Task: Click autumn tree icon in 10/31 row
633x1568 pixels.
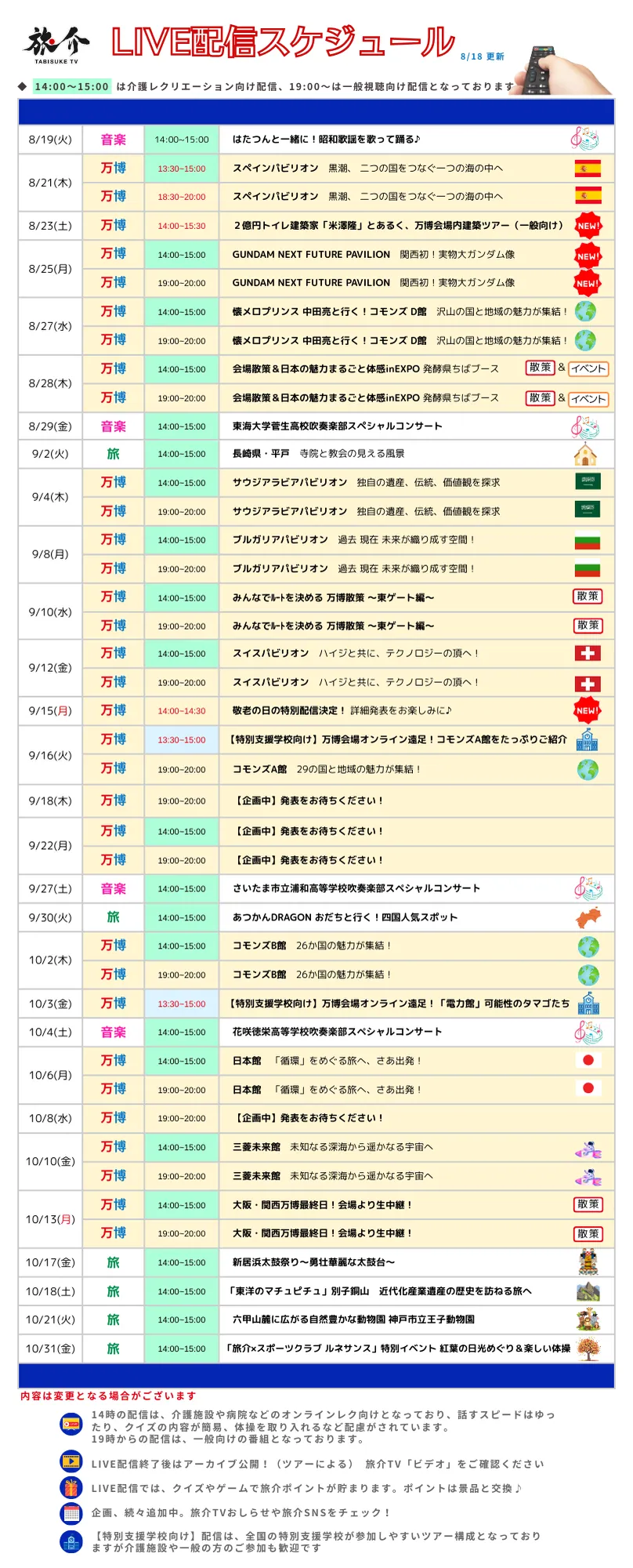Action: (588, 1348)
